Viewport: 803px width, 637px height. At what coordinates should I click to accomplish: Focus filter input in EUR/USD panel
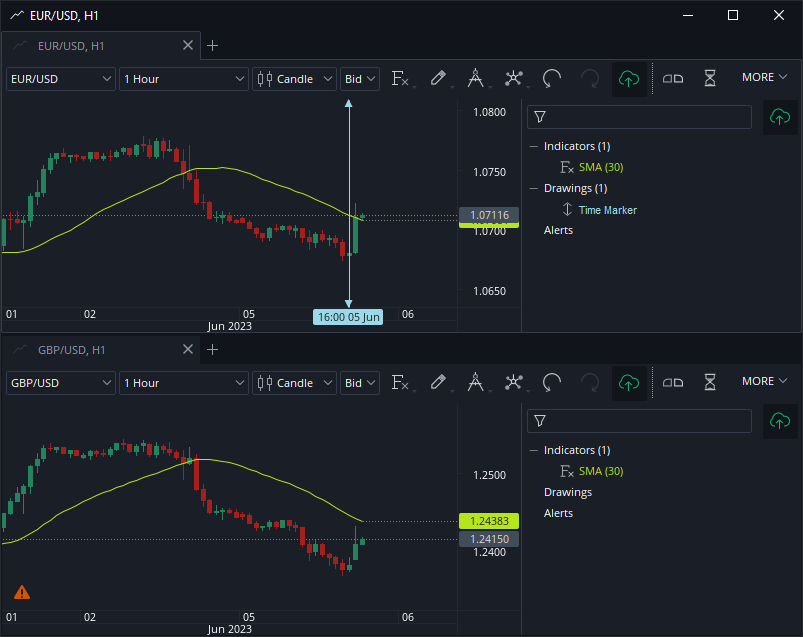(639, 117)
